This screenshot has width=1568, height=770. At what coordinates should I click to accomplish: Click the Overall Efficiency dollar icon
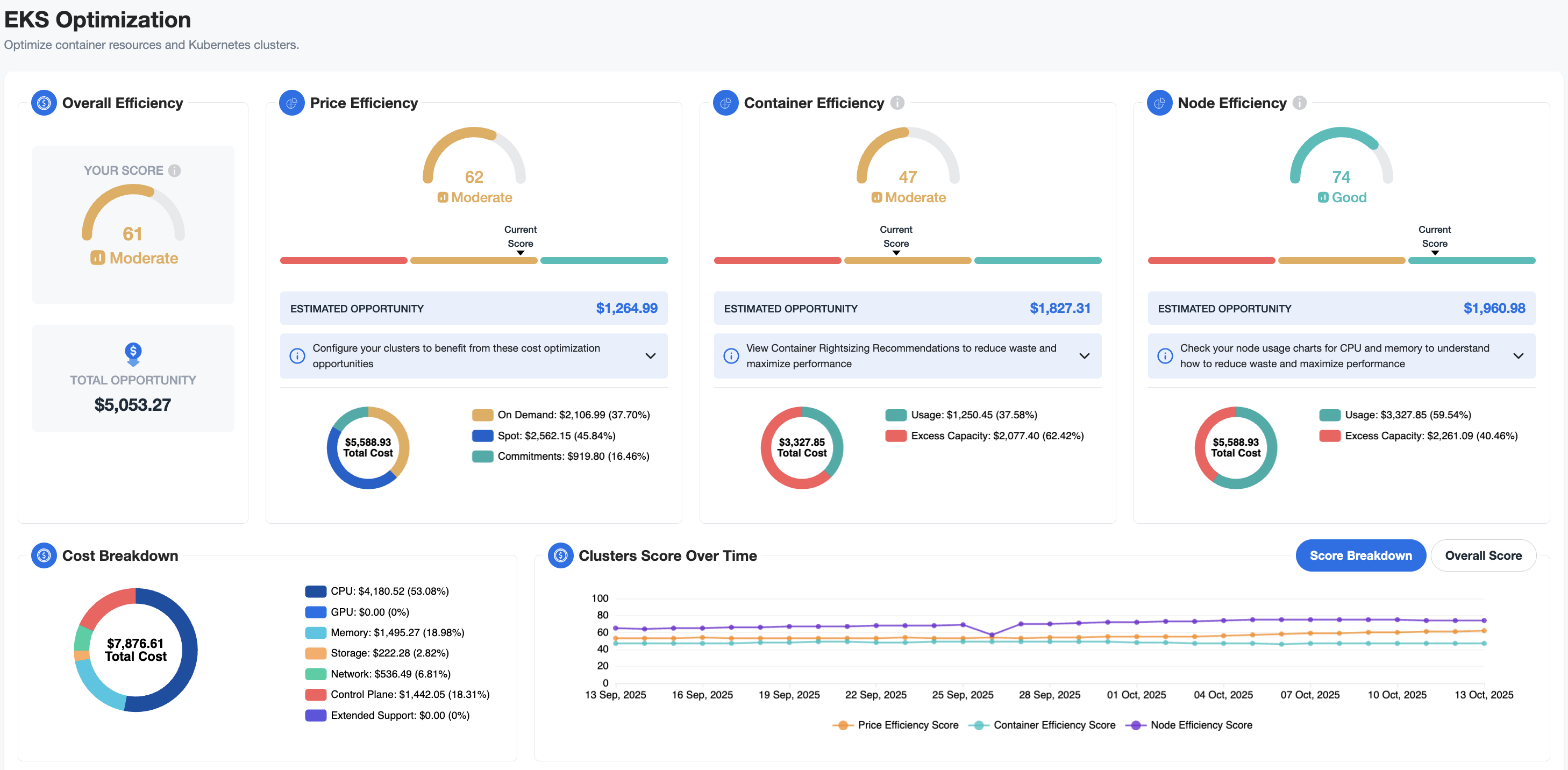(x=44, y=103)
